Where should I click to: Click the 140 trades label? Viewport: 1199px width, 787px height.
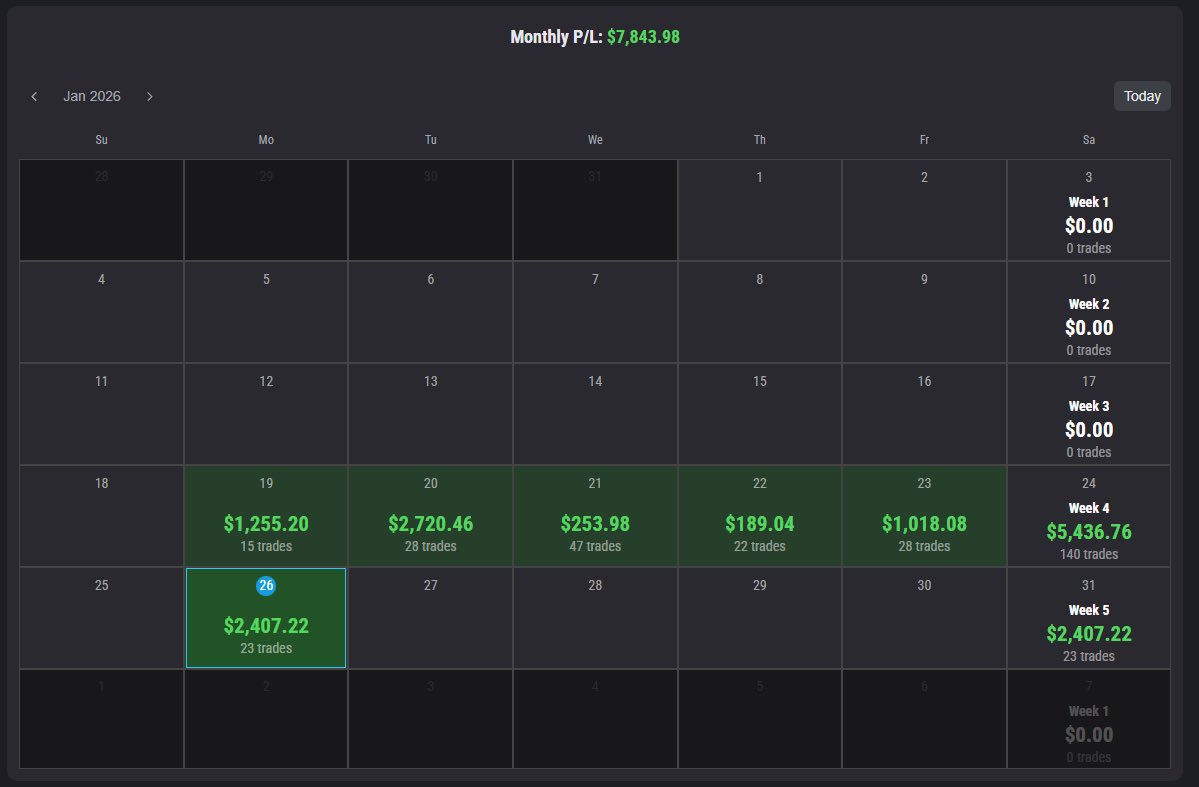click(1089, 554)
